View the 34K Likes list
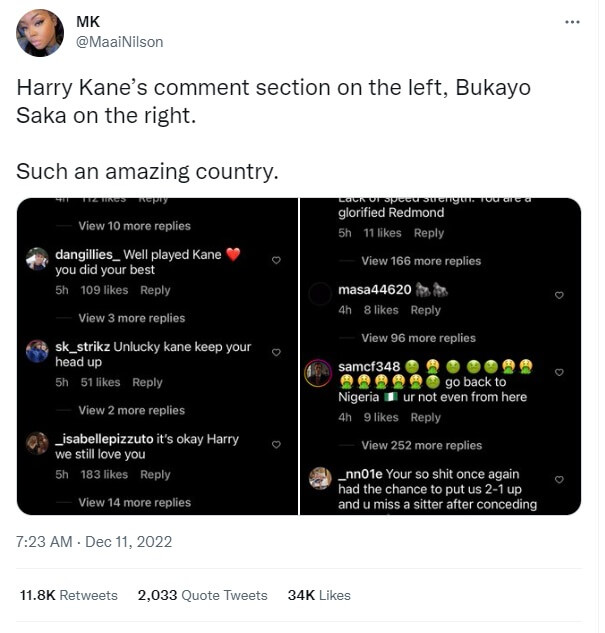The width and height of the screenshot is (605, 633). (319, 595)
